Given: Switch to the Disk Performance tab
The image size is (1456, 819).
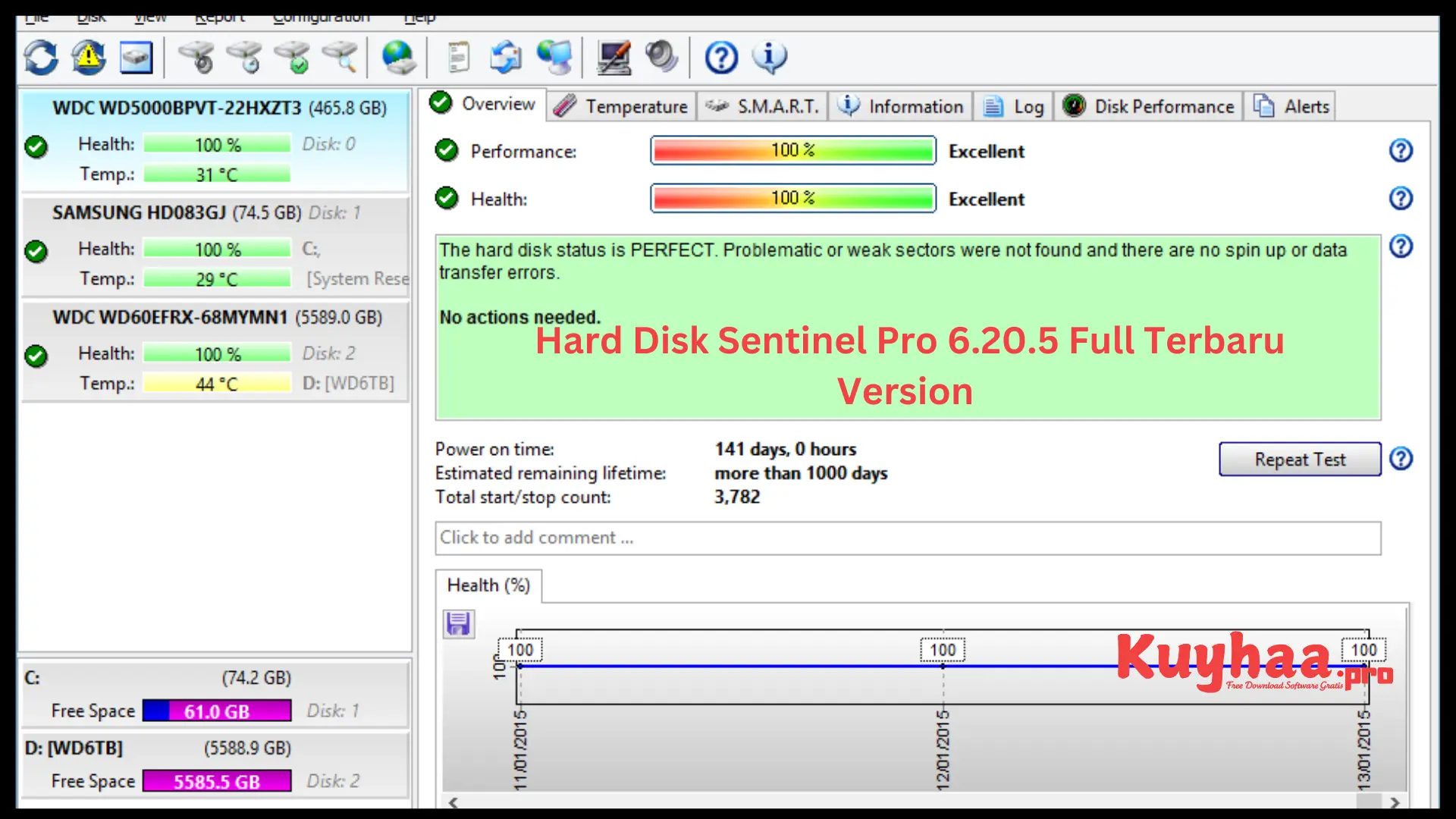Looking at the screenshot, I should [x=1148, y=107].
